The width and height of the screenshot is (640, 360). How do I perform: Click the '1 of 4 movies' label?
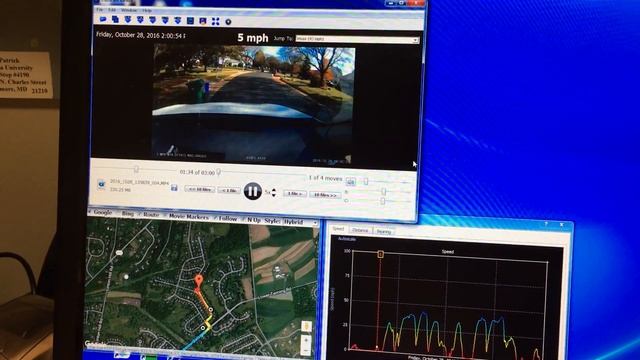[x=325, y=178]
